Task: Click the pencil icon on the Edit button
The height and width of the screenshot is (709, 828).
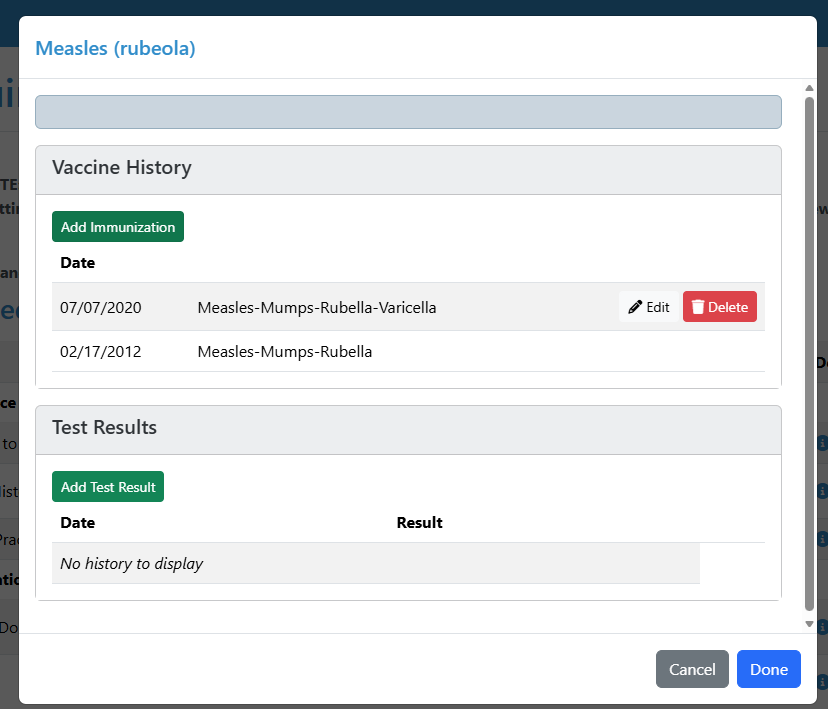Action: [635, 306]
